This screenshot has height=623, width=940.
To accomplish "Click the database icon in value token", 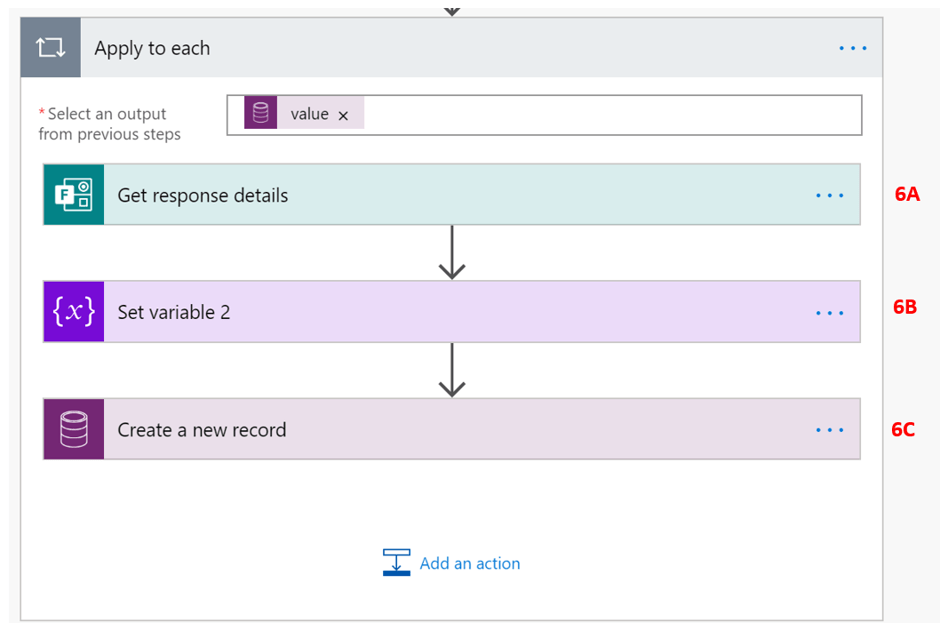I will pos(260,112).
